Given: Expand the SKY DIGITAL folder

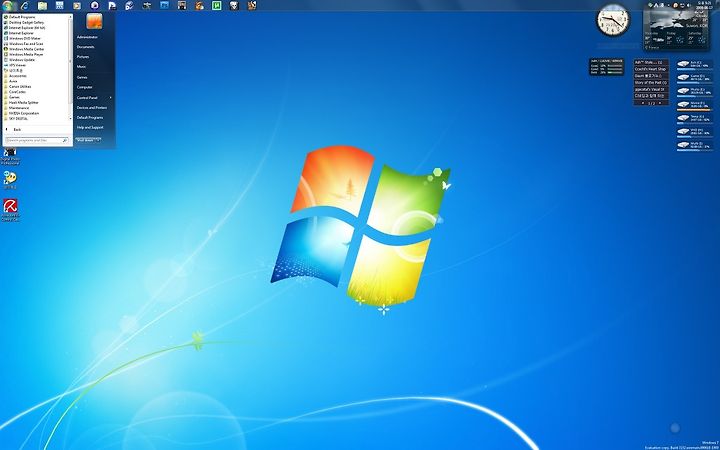Looking at the screenshot, I should [x=18, y=118].
